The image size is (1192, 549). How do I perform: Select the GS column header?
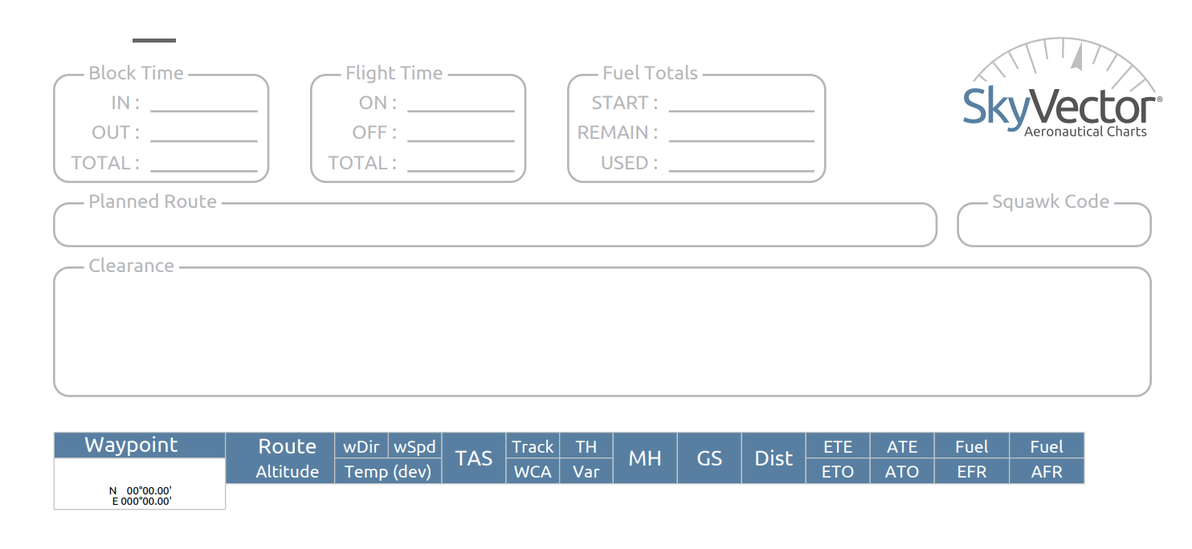pyautogui.click(x=709, y=458)
